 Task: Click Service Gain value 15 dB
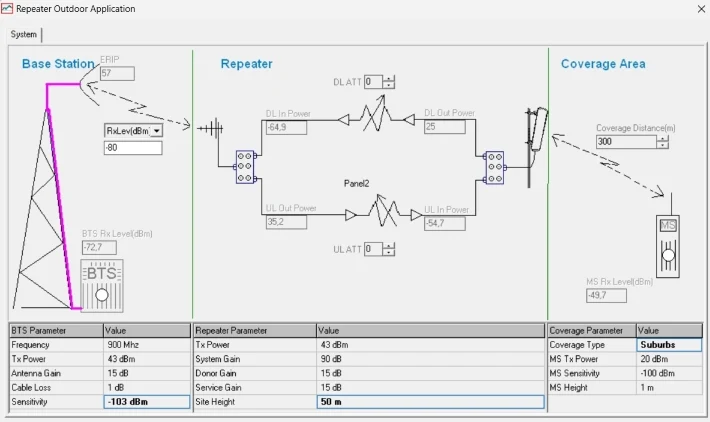tap(430, 388)
